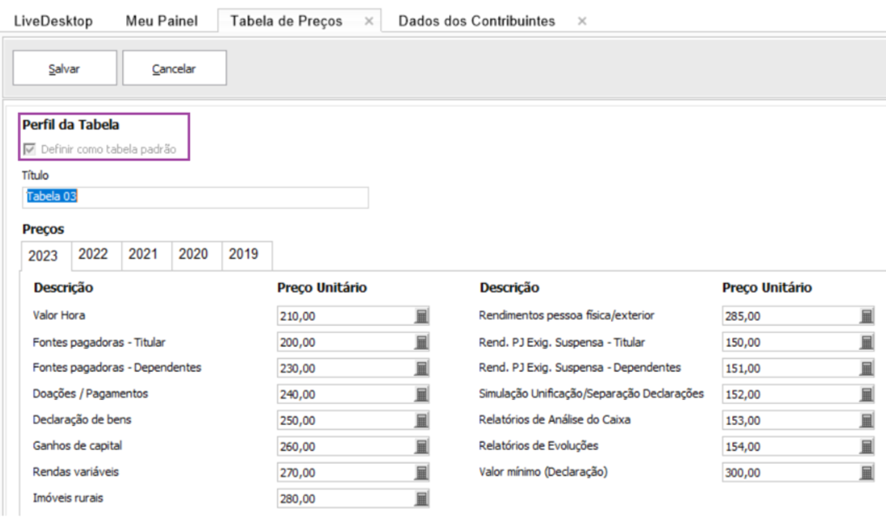
Task: Open calculator icon for Rendas variáveis price
Action: click(422, 472)
